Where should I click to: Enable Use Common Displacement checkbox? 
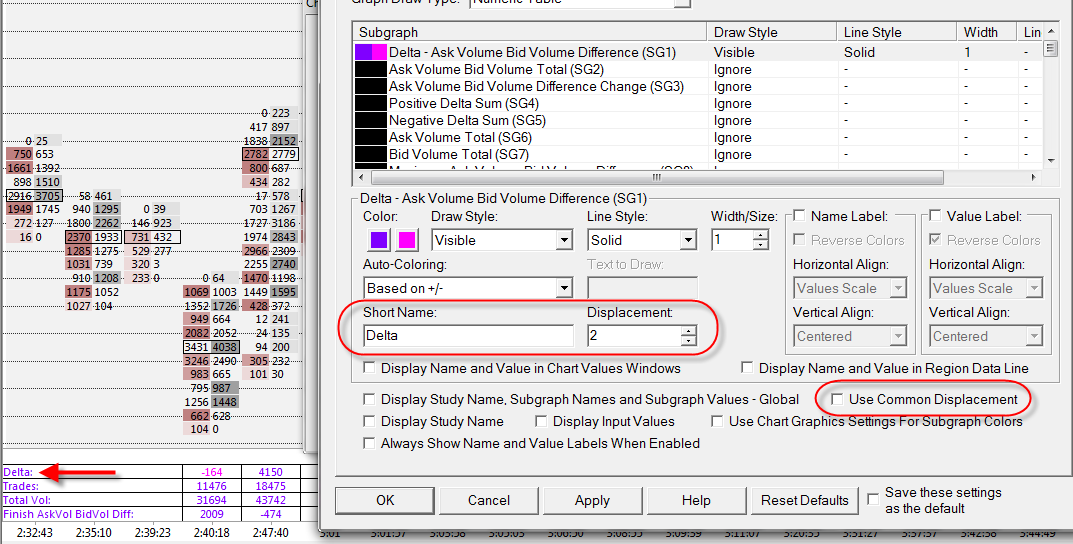(837, 400)
